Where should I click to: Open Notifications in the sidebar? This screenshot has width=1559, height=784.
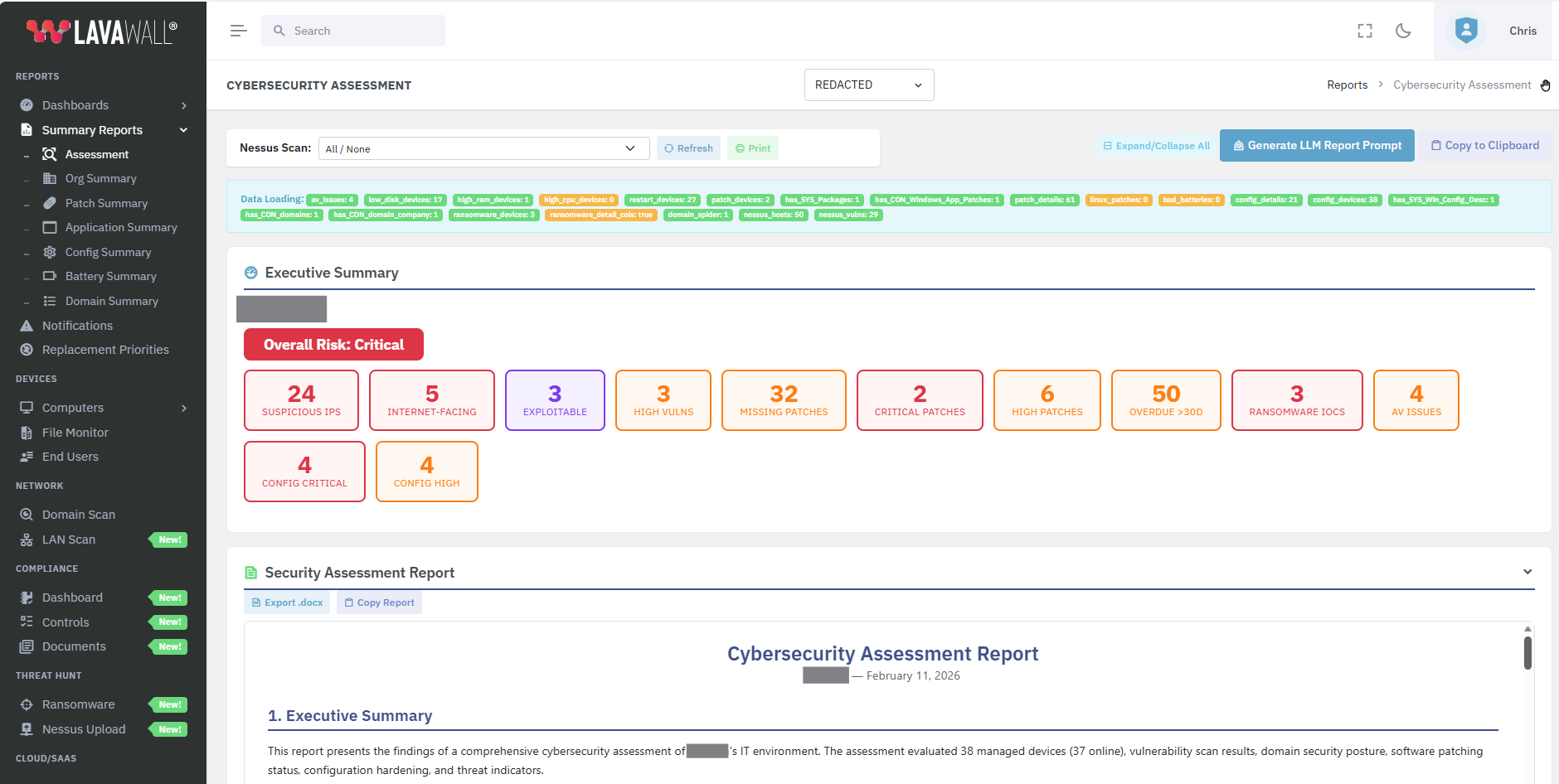coord(76,325)
